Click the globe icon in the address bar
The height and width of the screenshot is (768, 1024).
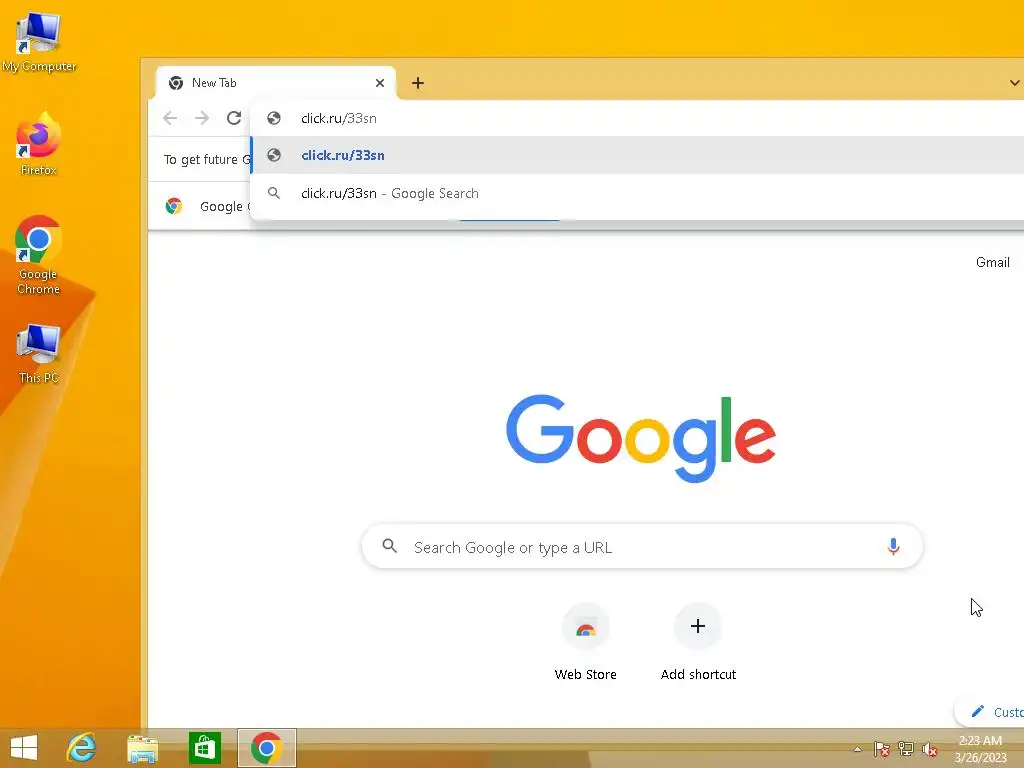point(274,118)
